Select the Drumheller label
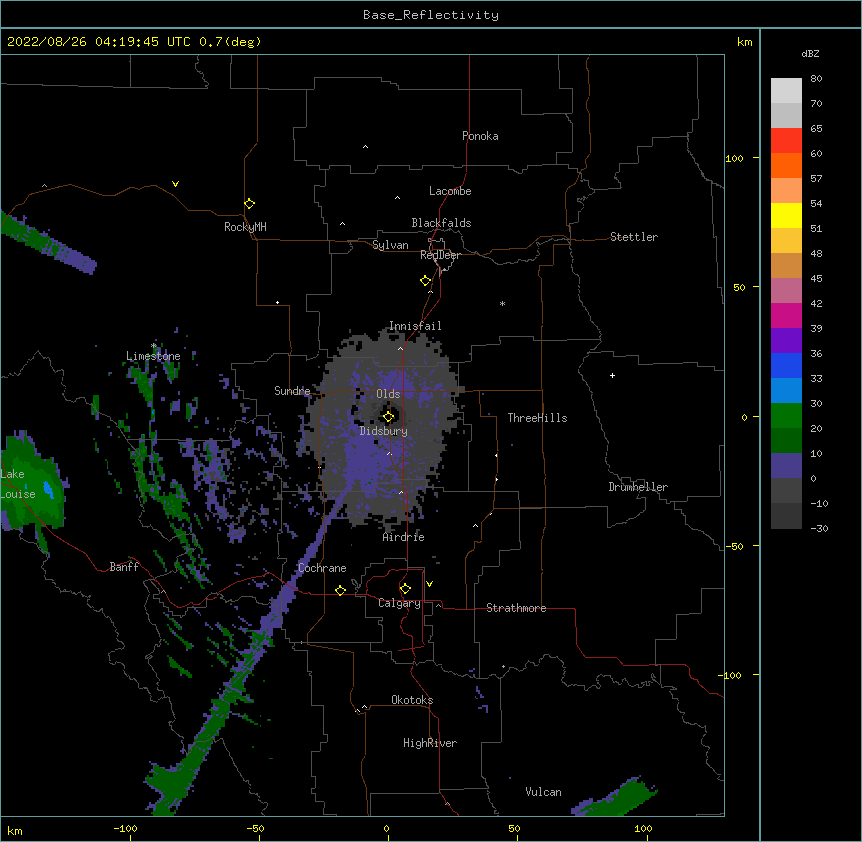 tap(638, 487)
